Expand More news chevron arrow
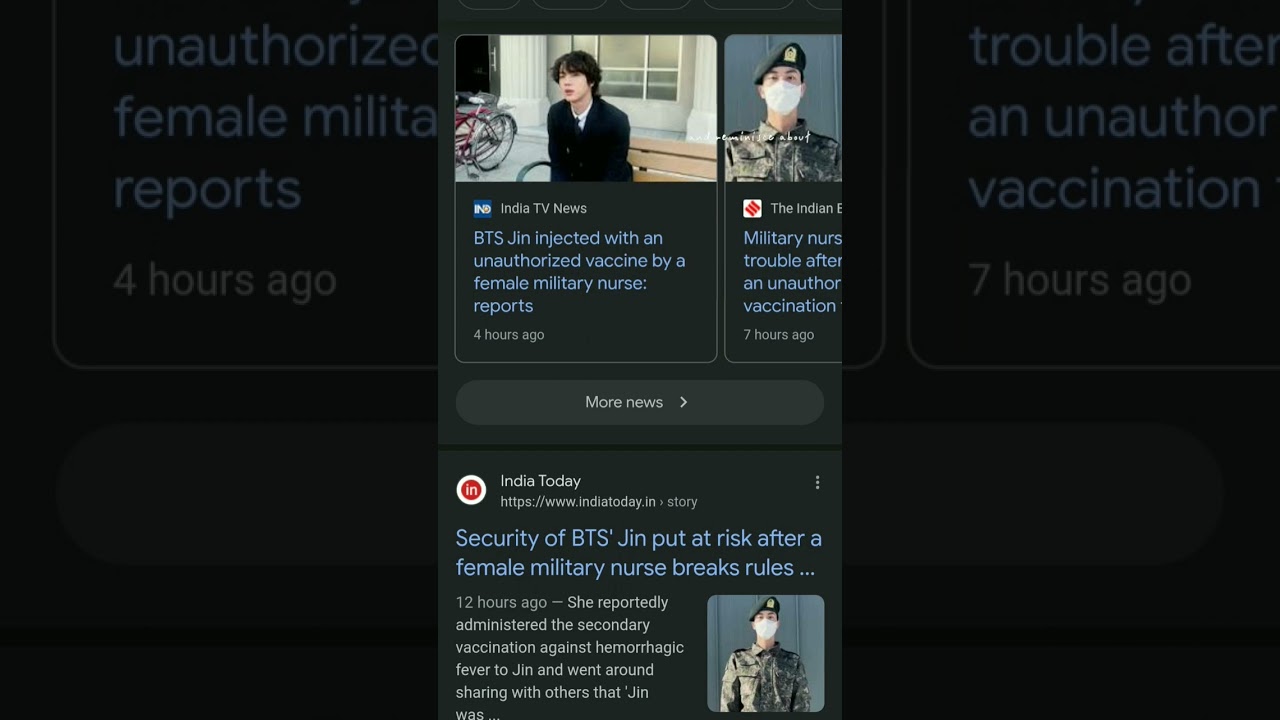Viewport: 1280px width, 720px height. pyautogui.click(x=684, y=402)
